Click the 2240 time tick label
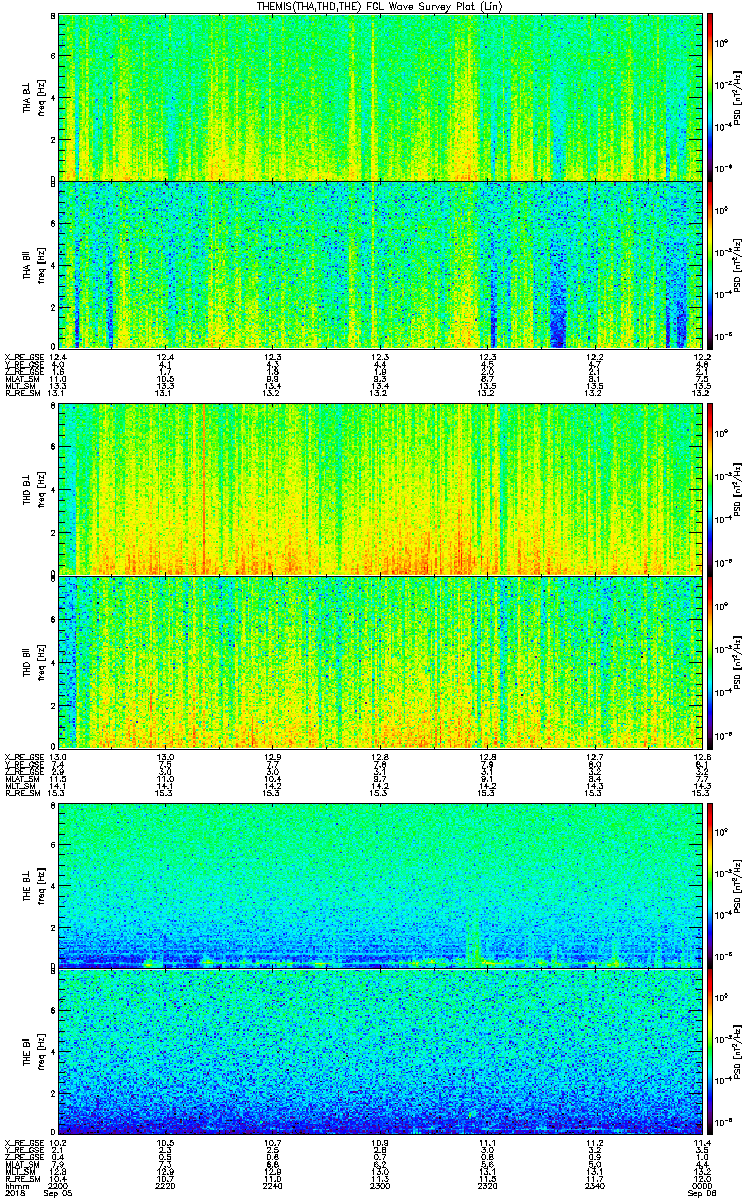The height and width of the screenshot is (1200, 750). pyautogui.click(x=272, y=1184)
